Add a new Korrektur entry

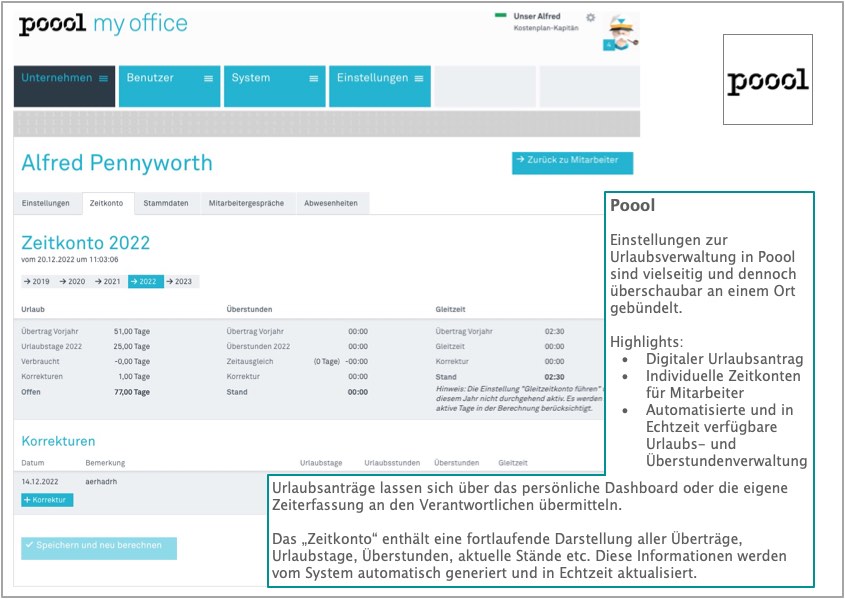pos(46,499)
